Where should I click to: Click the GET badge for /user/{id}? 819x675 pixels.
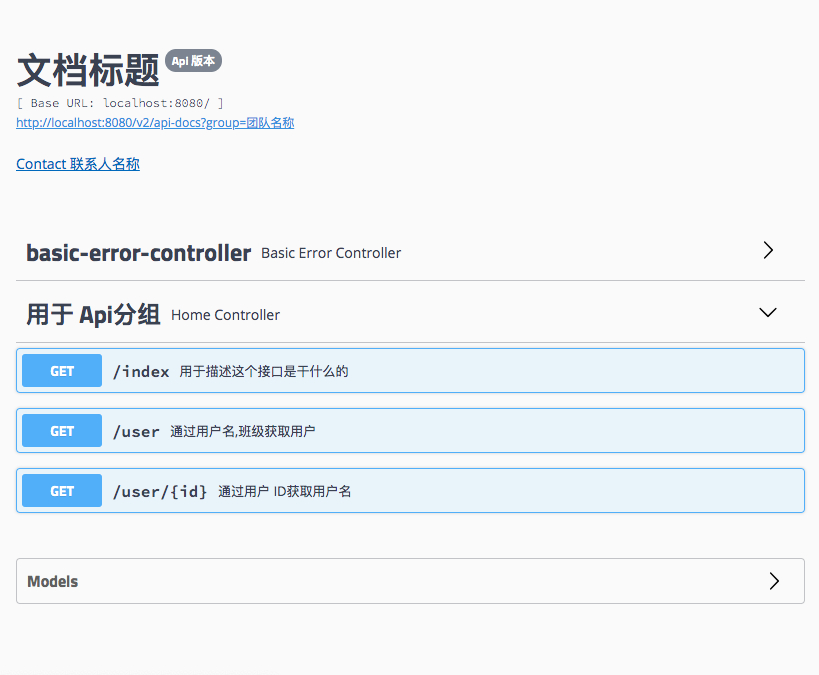pos(62,491)
